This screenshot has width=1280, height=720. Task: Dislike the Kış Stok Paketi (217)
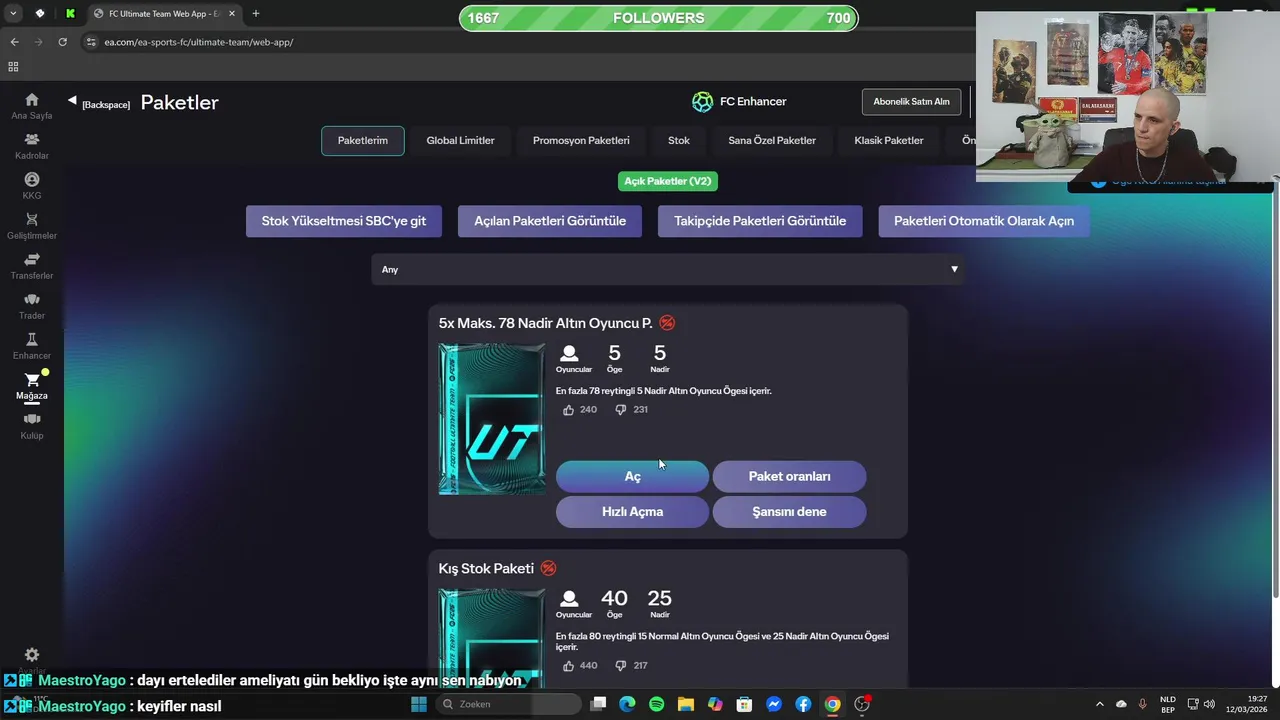coord(621,666)
